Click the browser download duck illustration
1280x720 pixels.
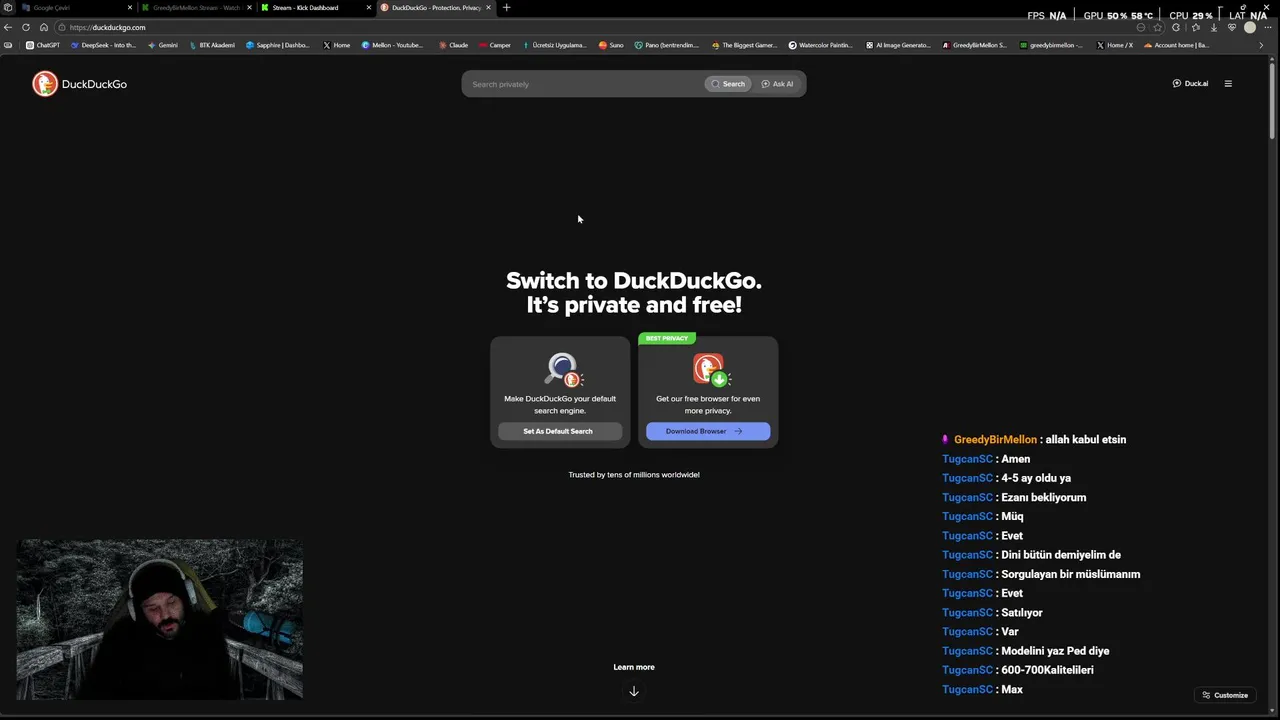(x=712, y=370)
